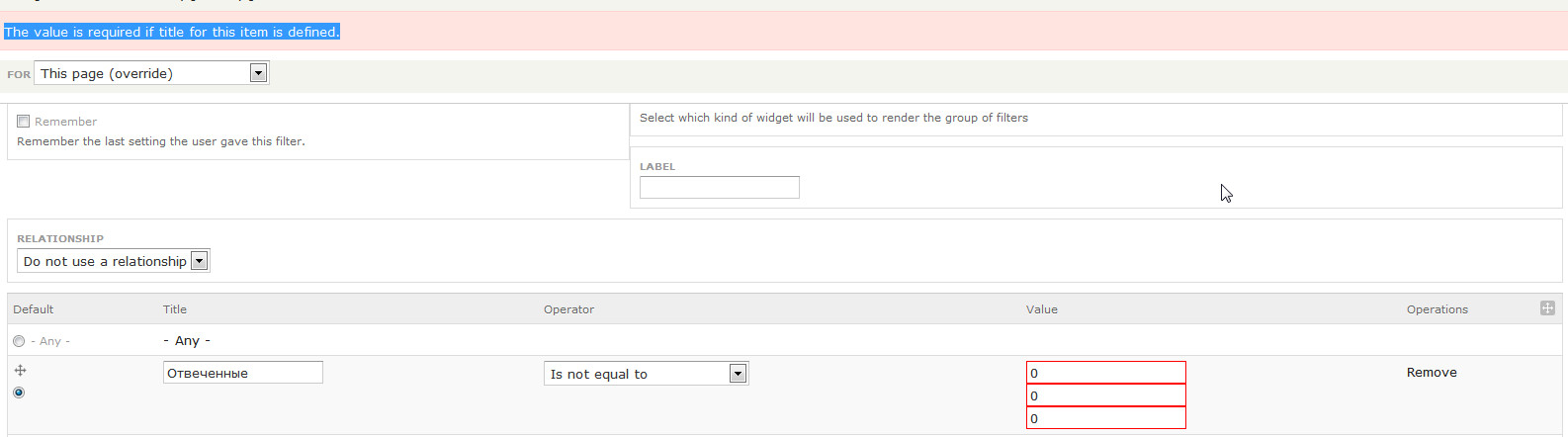This screenshot has width=1568, height=437.
Task: Click the highlighted error message text
Action: coord(172,32)
